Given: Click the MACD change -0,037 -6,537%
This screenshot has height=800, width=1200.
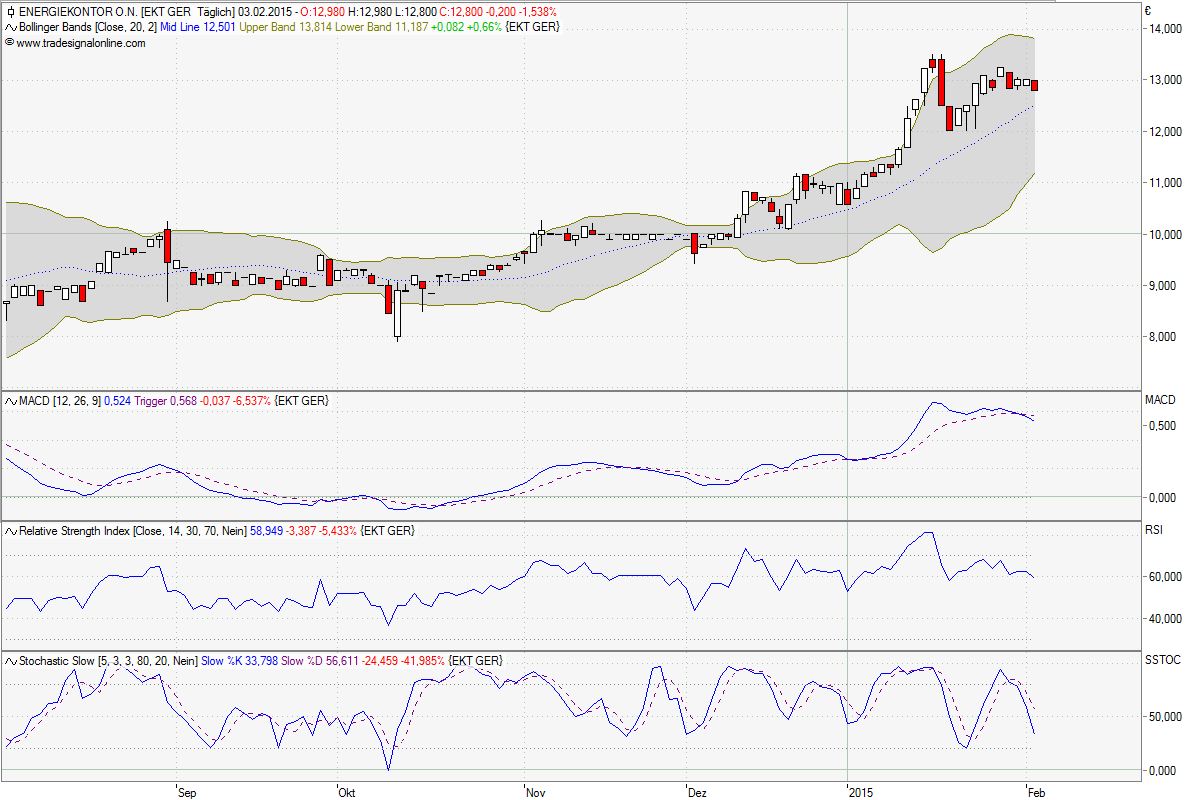Looking at the screenshot, I should (x=233, y=401).
